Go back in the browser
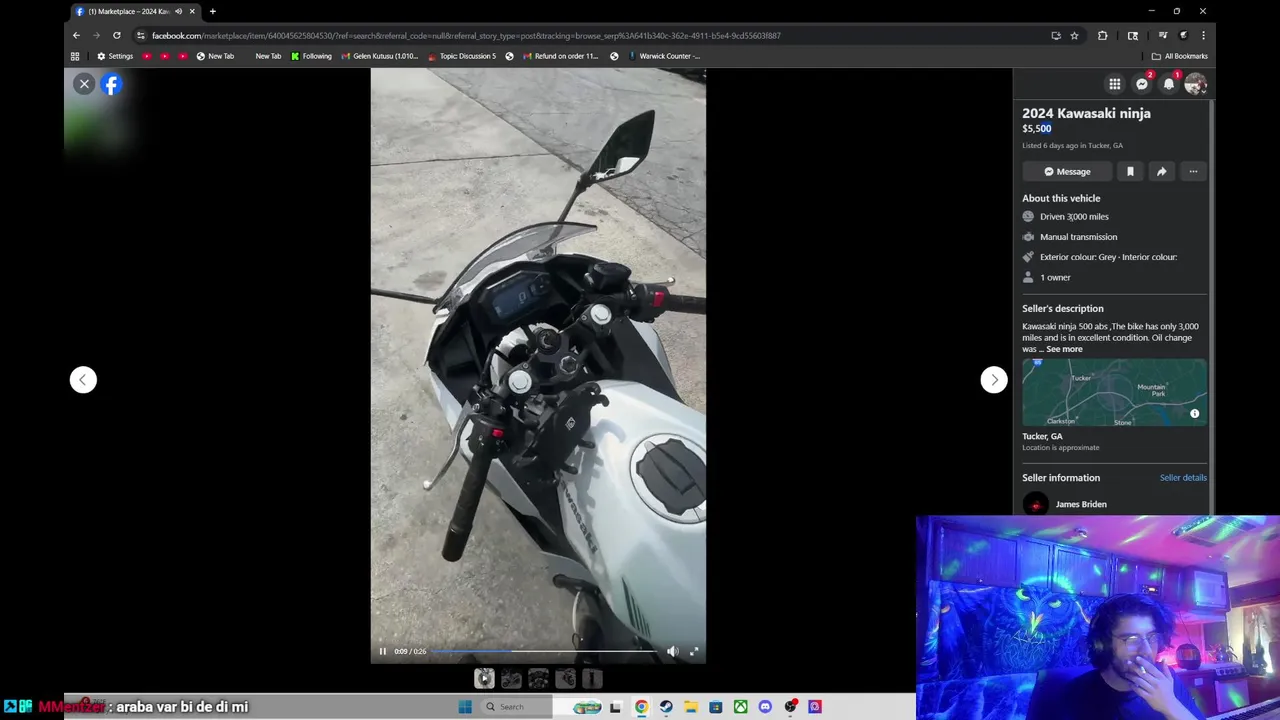Viewport: 1280px width, 720px height. coord(76,35)
